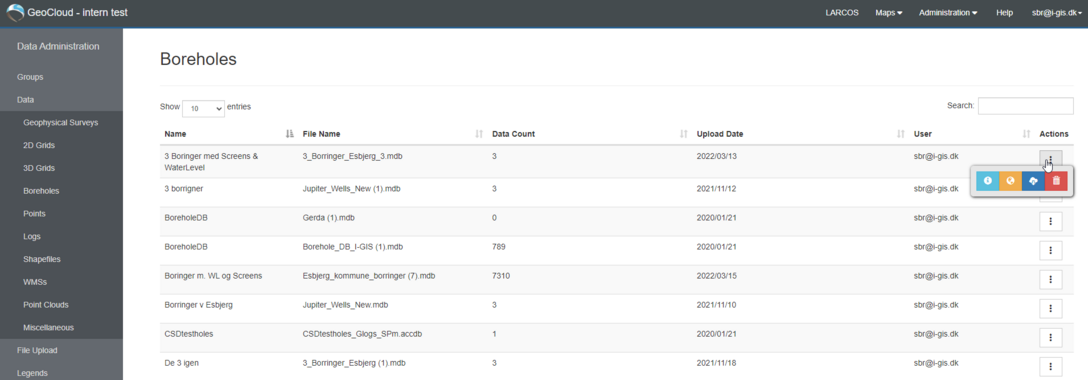Viewport: 1088px width, 380px height.
Task: Click the red trash delete icon
Action: (x=1056, y=181)
